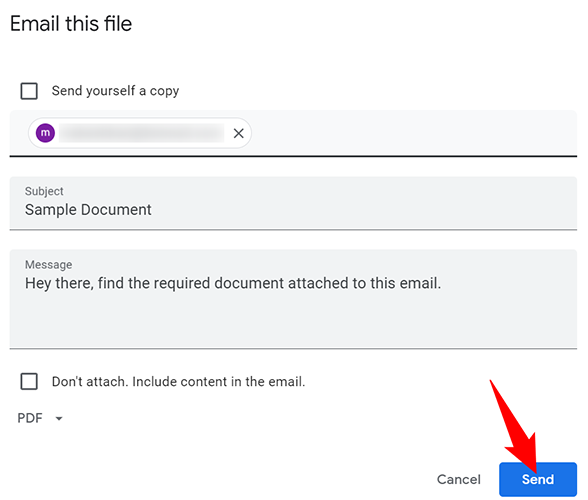
Task: Click the dropdown arrow beside PDF
Action: [59, 418]
